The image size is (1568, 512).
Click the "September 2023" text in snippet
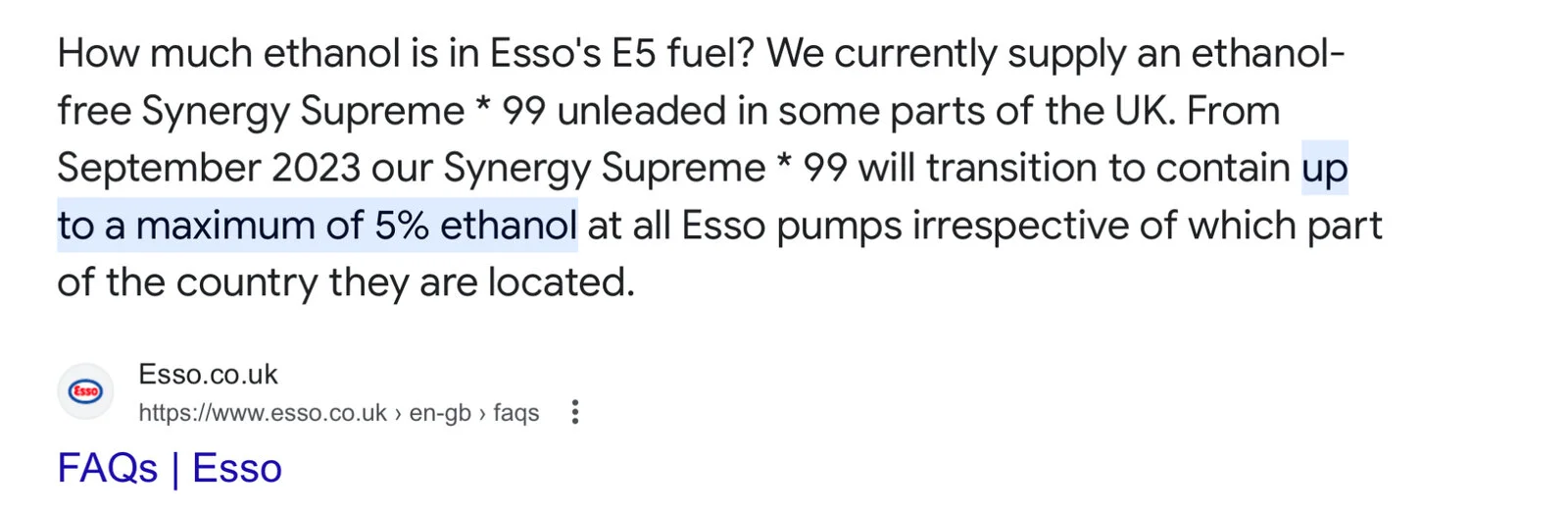click(209, 168)
